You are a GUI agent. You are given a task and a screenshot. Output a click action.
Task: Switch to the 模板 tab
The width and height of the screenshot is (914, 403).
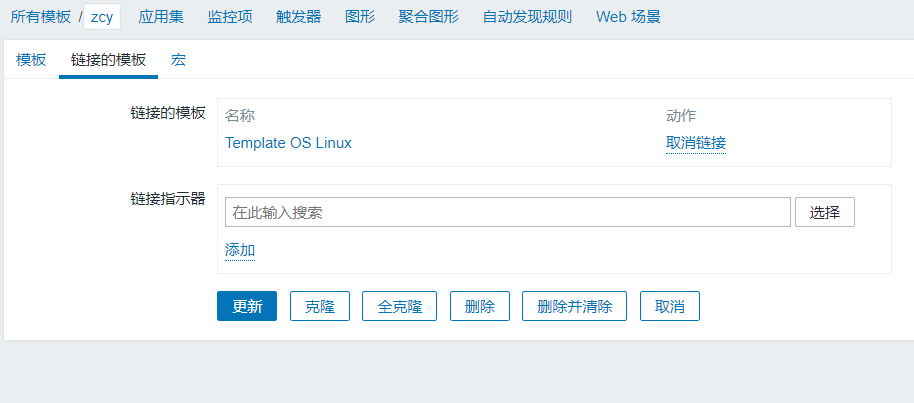coord(31,59)
